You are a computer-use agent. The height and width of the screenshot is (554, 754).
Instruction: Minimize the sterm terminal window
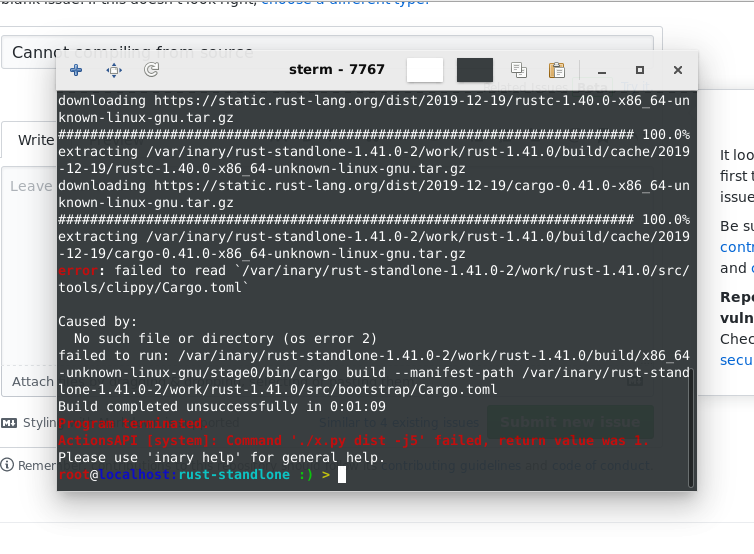coord(602,71)
